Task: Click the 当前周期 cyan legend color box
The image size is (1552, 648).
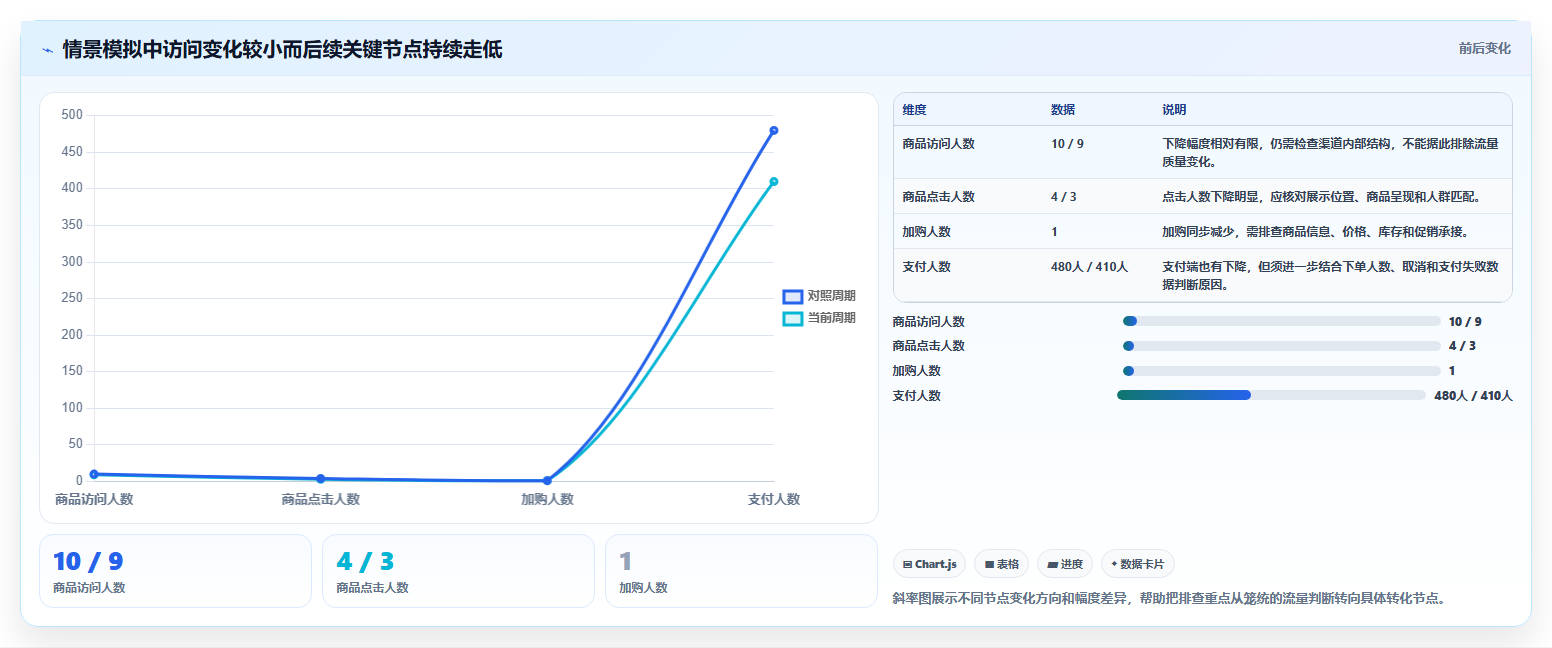Action: click(793, 318)
